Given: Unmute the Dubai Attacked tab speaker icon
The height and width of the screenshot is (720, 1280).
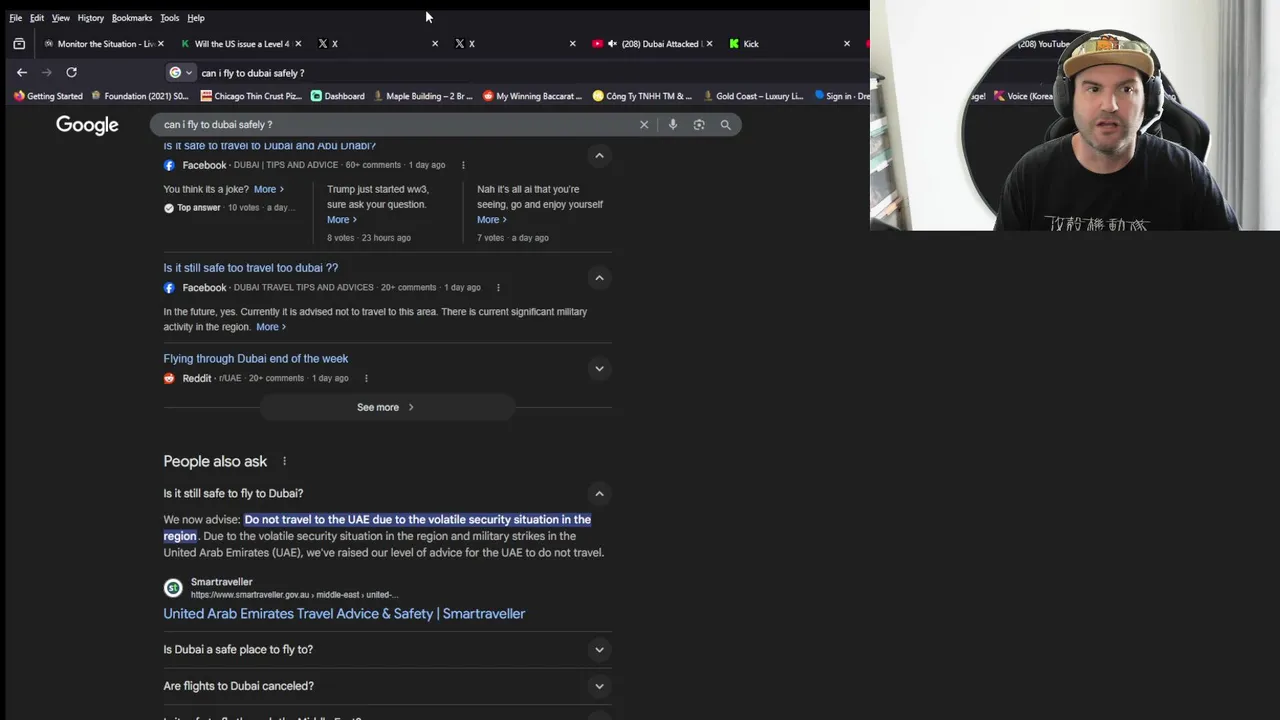Looking at the screenshot, I should click(612, 44).
